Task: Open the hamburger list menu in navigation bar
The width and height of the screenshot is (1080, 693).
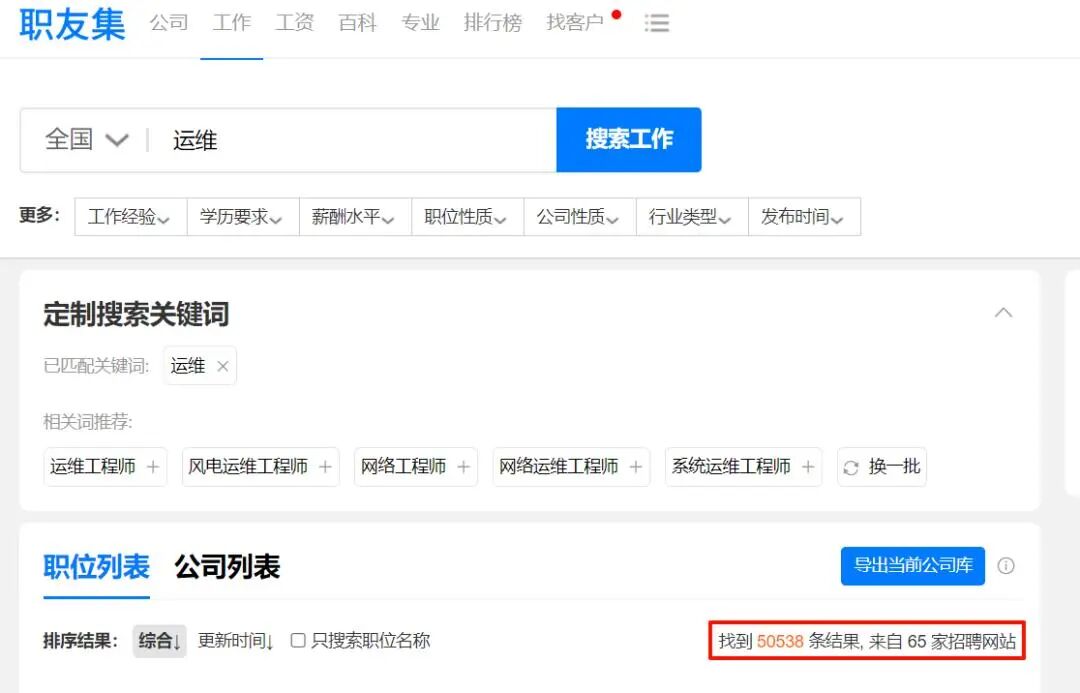Action: 657,23
